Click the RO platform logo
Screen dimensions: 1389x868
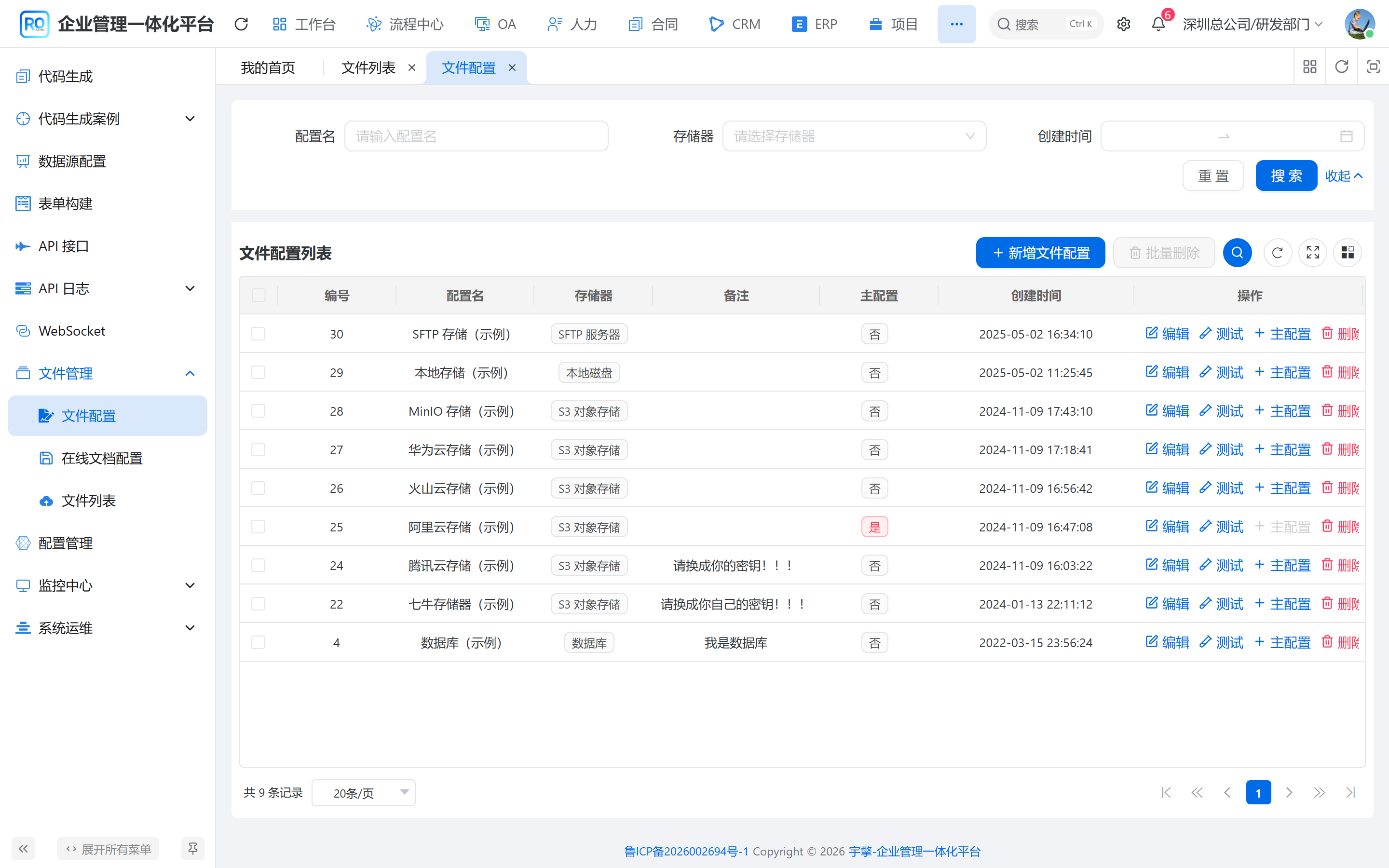34,24
